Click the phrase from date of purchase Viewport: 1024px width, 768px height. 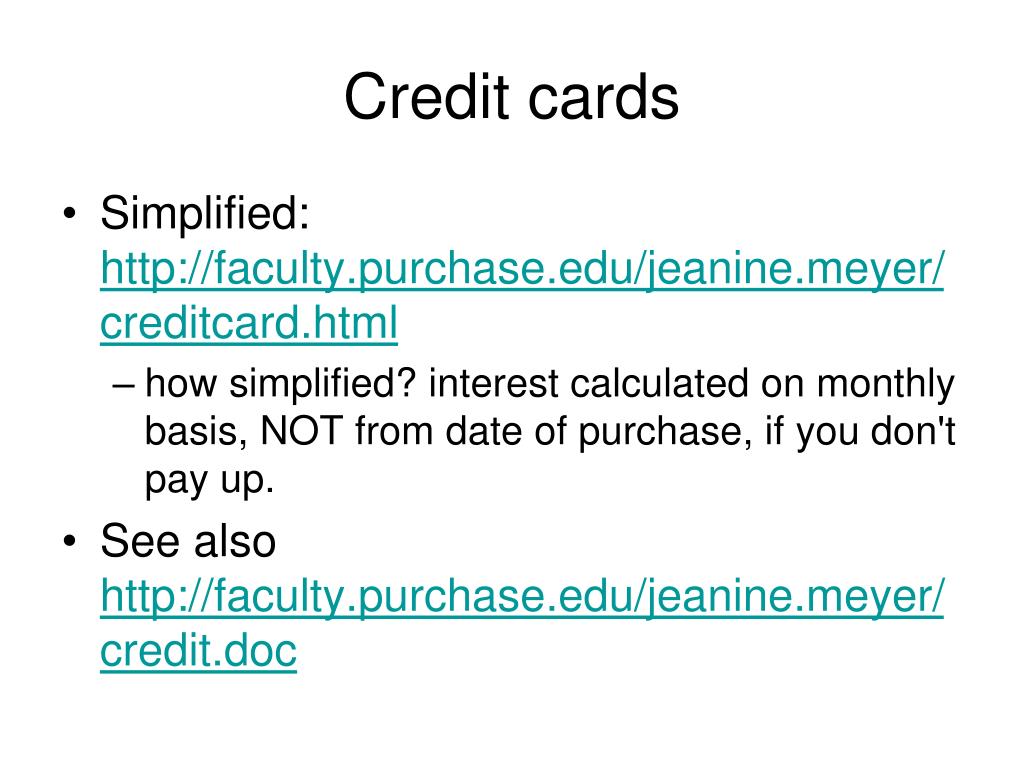(x=552, y=432)
